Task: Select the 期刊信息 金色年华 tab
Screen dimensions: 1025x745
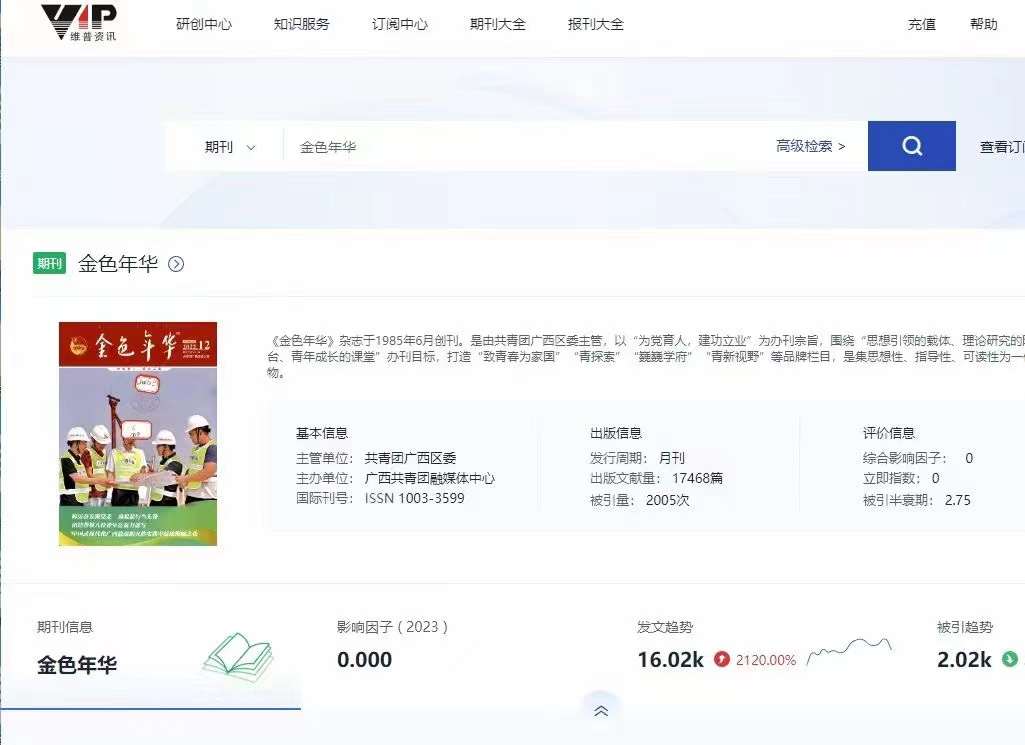Action: tap(150, 647)
